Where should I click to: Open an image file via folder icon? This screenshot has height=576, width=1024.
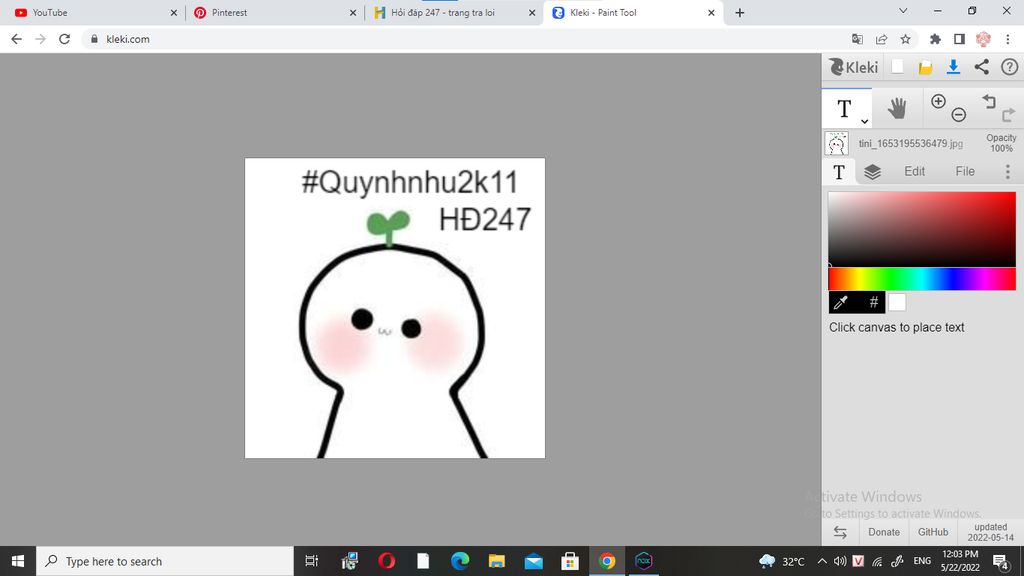click(925, 67)
